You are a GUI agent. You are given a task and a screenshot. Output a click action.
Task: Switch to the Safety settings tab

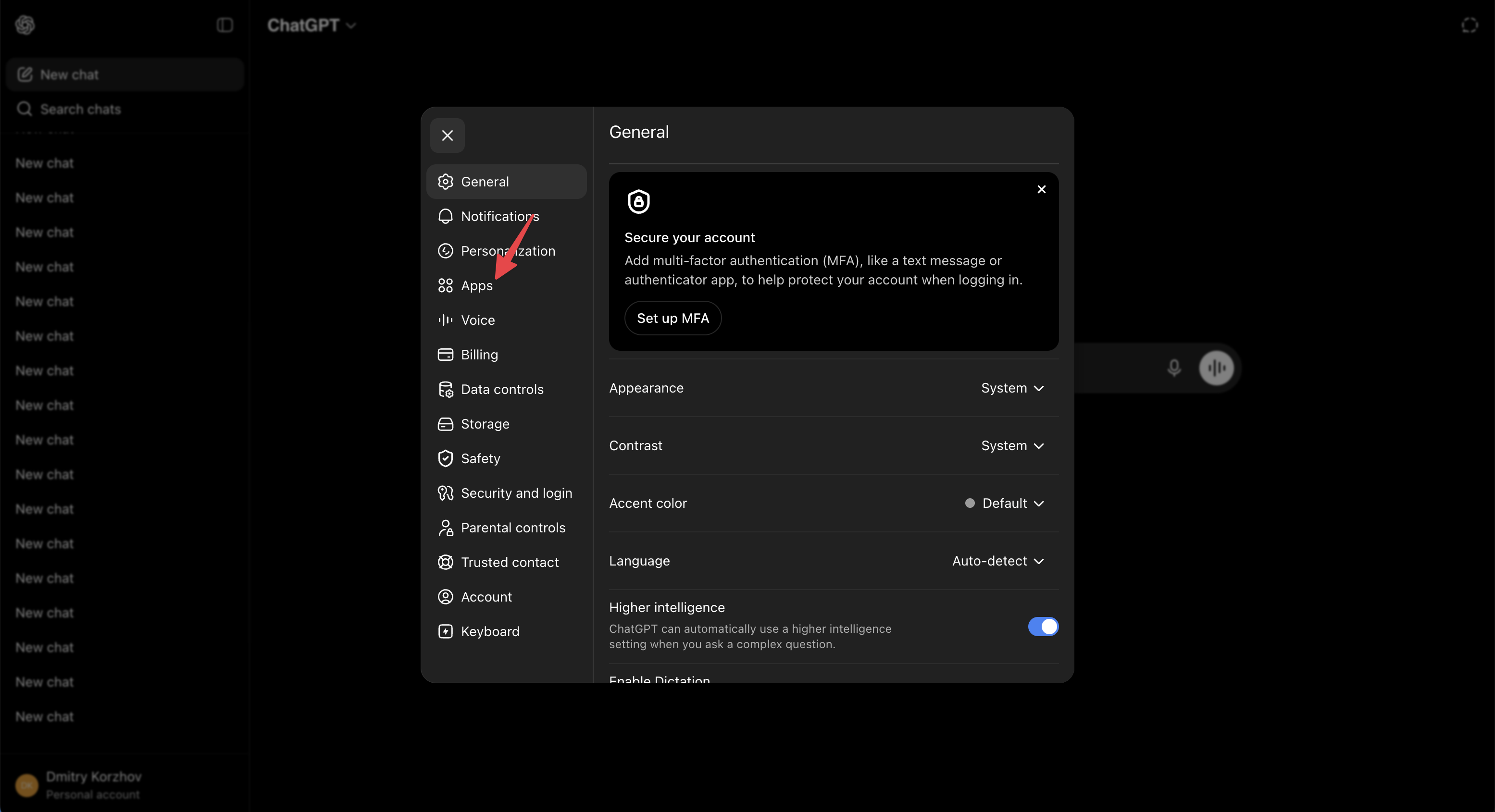506,458
